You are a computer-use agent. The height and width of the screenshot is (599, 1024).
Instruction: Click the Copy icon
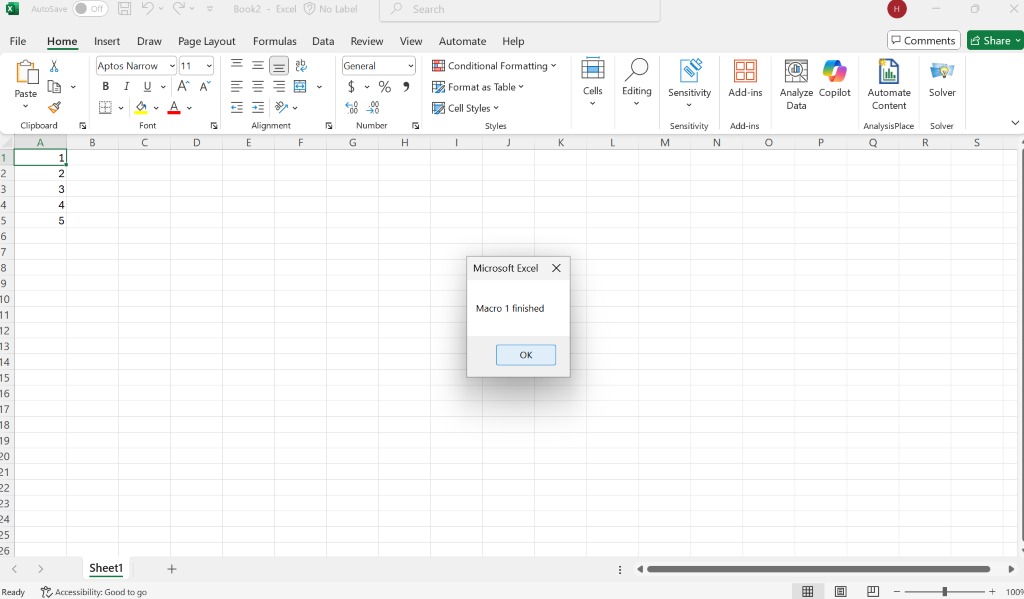coord(54,86)
